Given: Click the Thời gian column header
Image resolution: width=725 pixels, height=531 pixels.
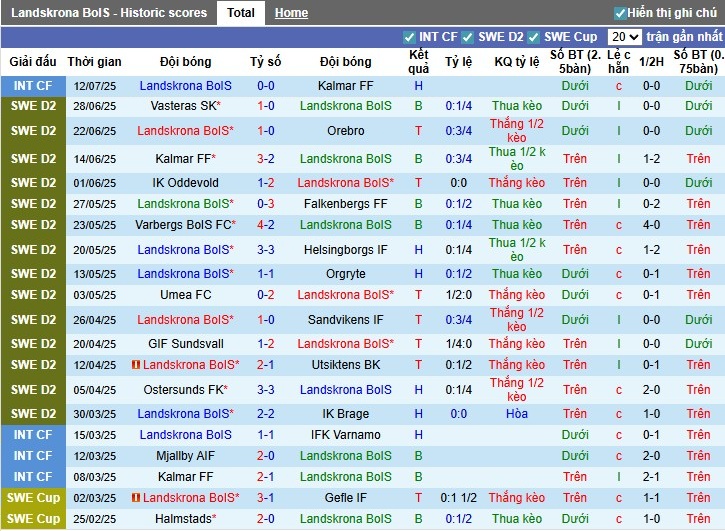Looking at the screenshot, I should (x=94, y=62).
